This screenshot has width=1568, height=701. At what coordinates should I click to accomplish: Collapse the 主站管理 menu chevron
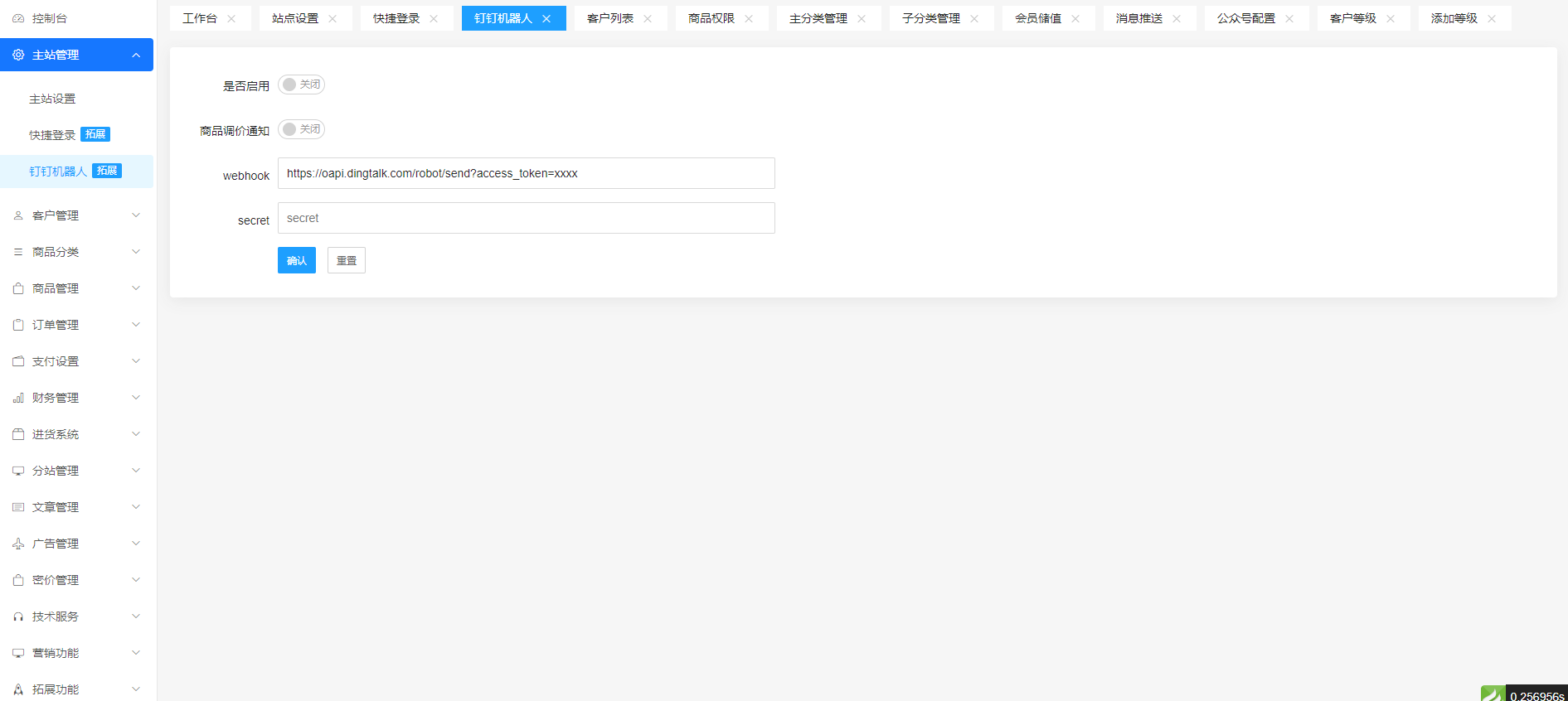click(136, 55)
